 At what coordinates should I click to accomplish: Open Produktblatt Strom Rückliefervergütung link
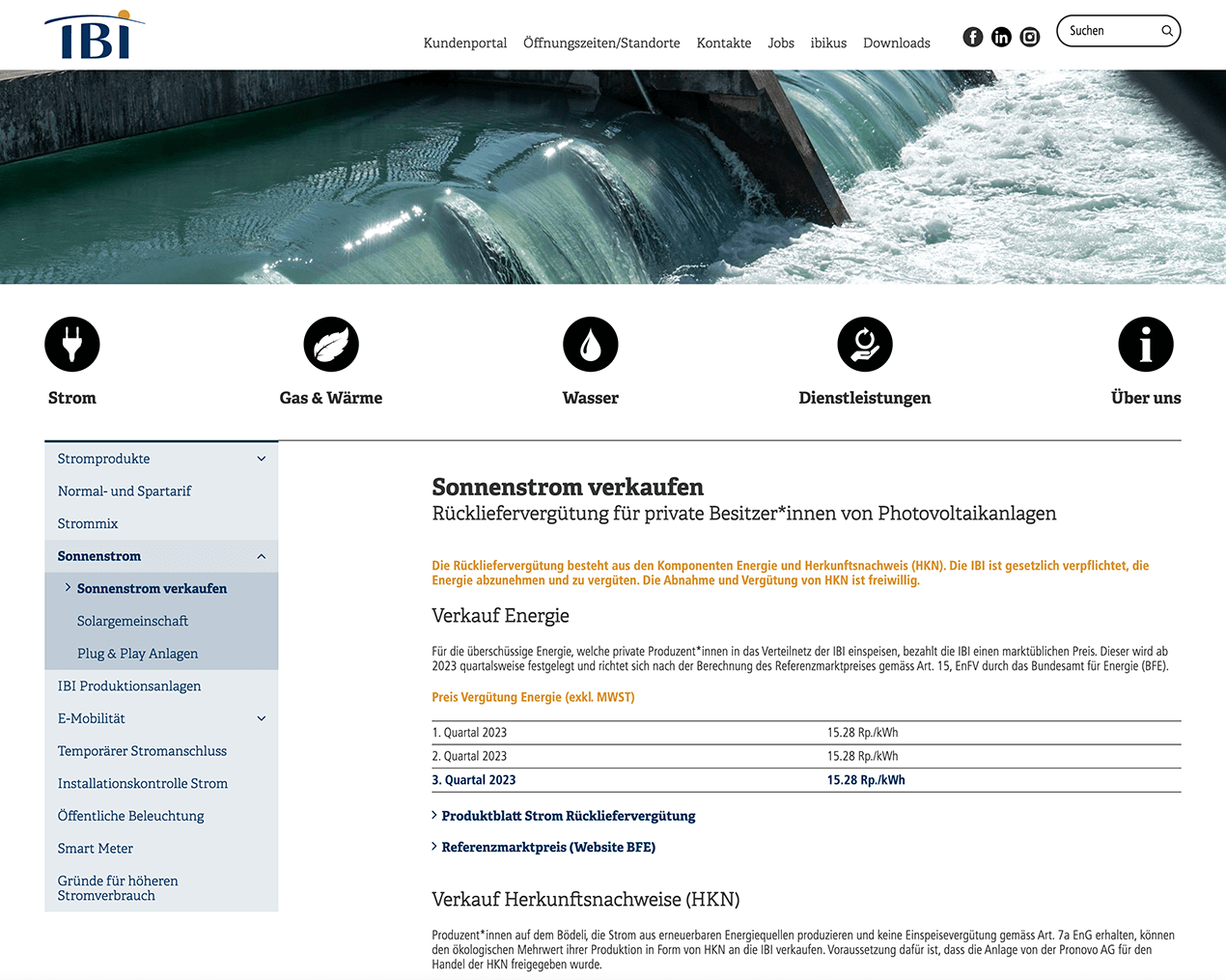569,816
